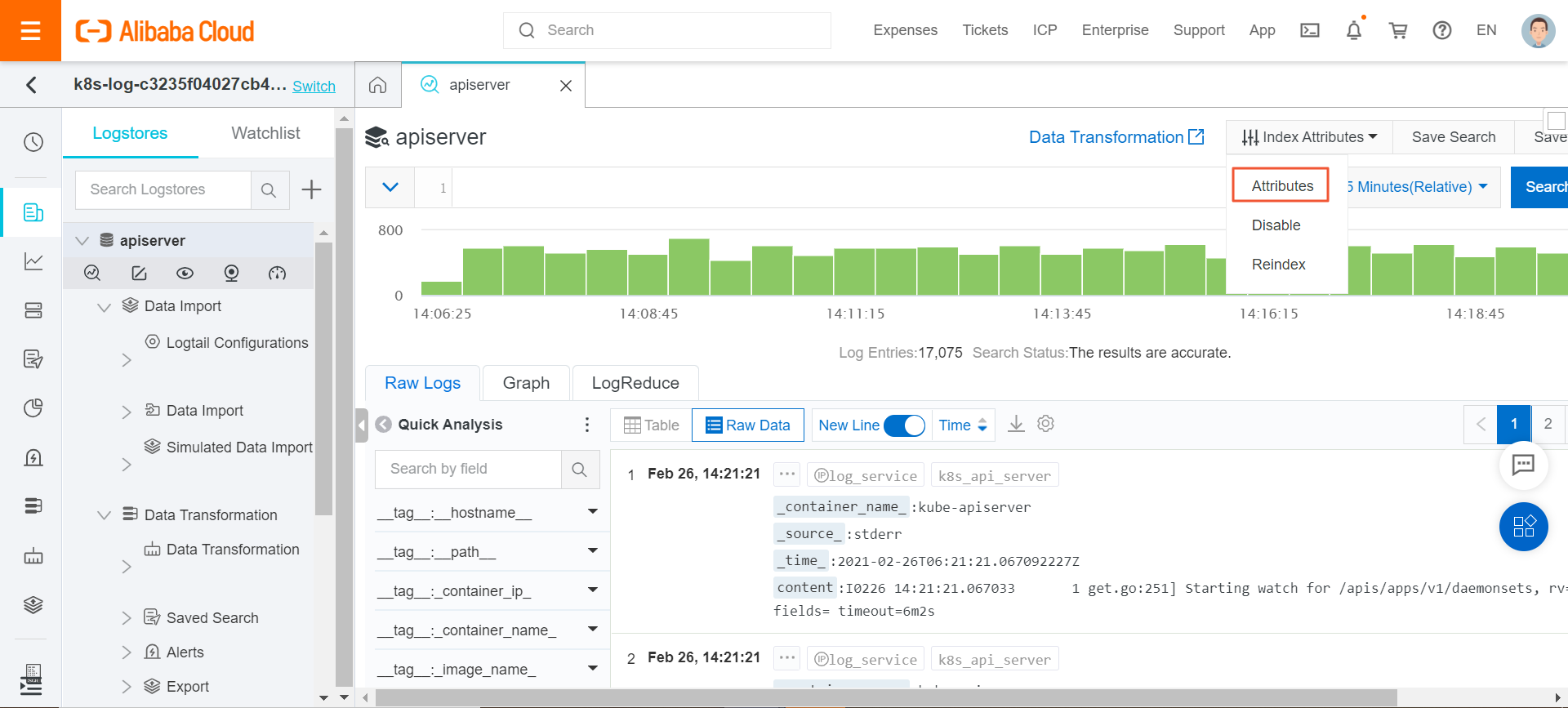Click the Search Logstores input field
The width and height of the screenshot is (1568, 708).
[x=163, y=189]
